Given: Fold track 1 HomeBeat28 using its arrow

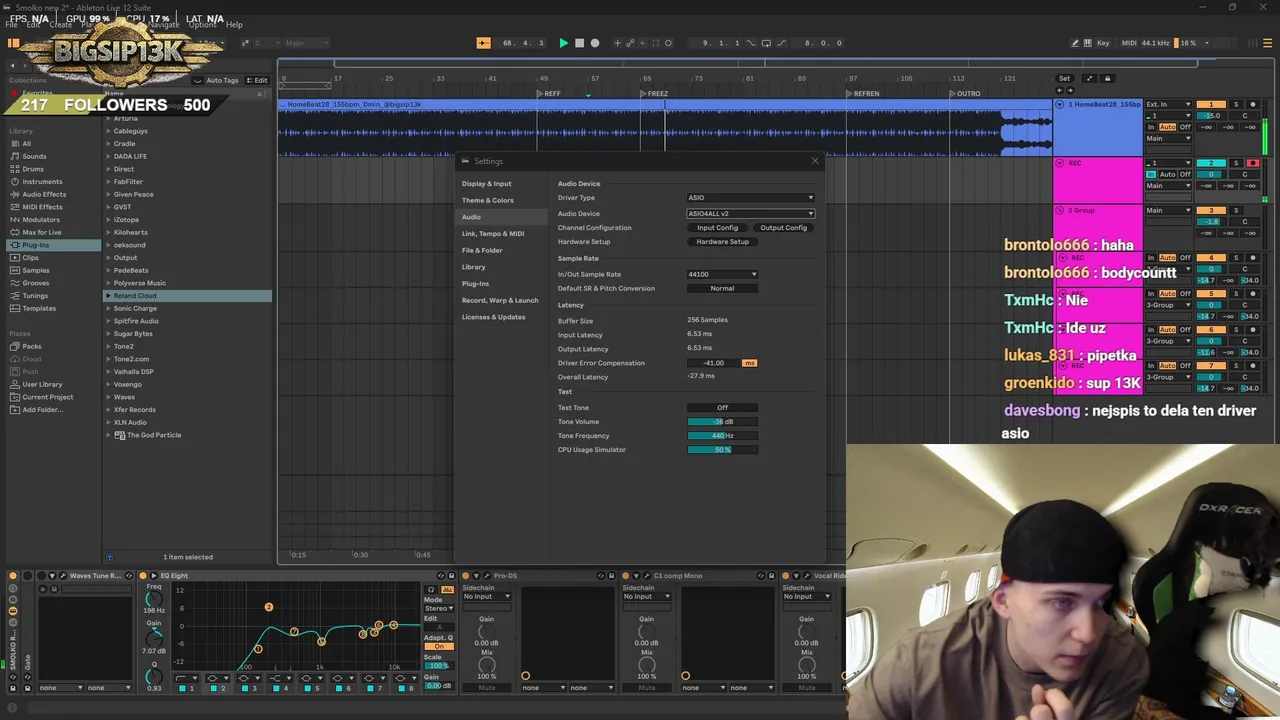Looking at the screenshot, I should click(1060, 105).
